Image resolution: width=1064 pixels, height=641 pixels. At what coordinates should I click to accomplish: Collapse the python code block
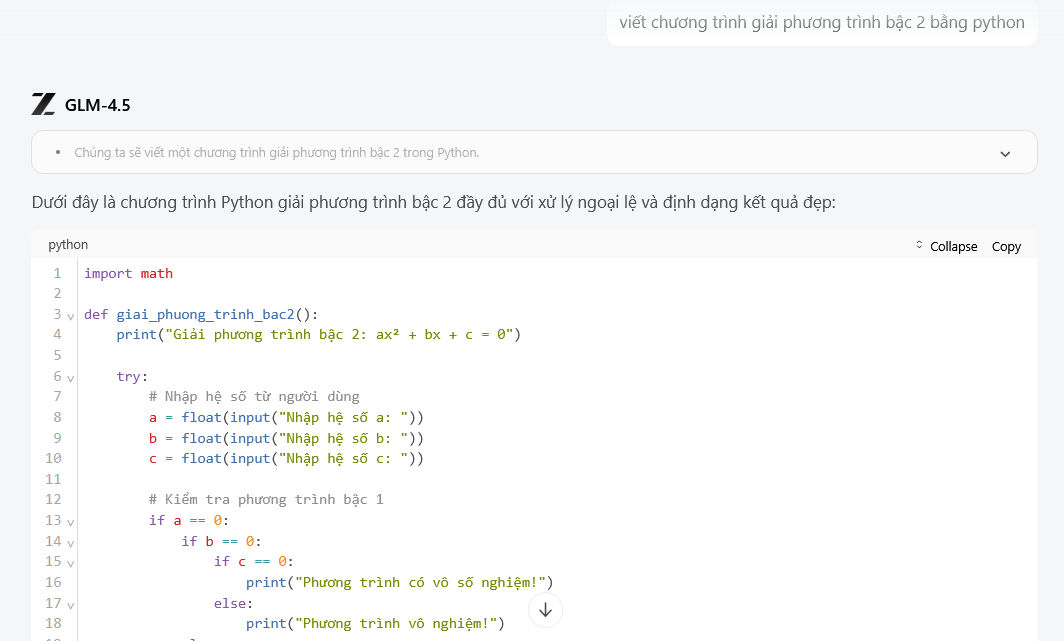tap(953, 246)
